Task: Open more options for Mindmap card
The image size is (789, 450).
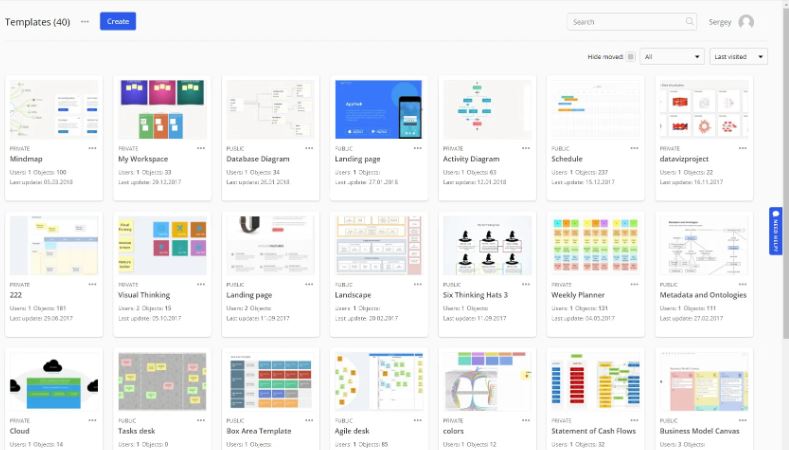Action: click(92, 148)
